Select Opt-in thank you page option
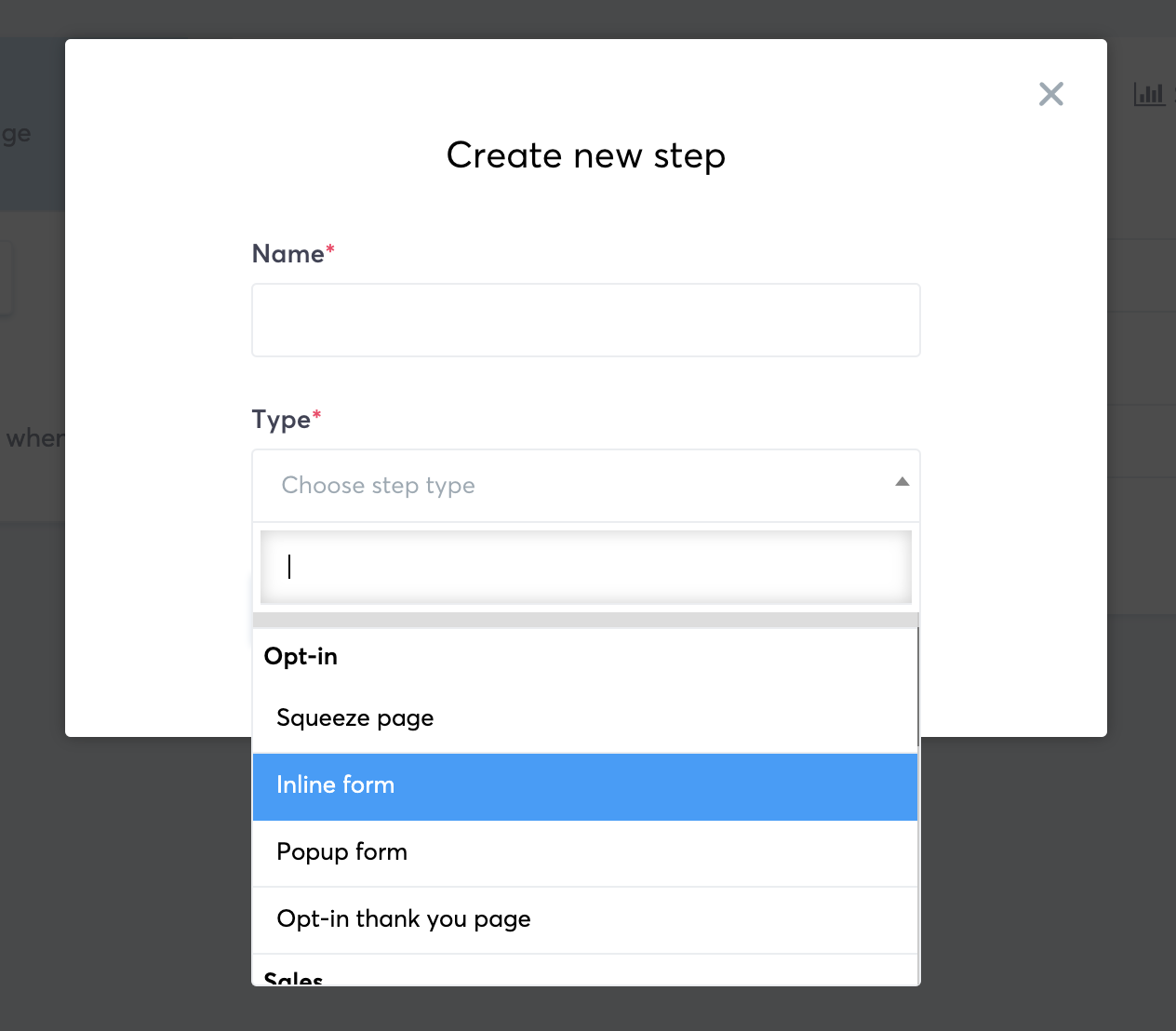 (x=404, y=919)
